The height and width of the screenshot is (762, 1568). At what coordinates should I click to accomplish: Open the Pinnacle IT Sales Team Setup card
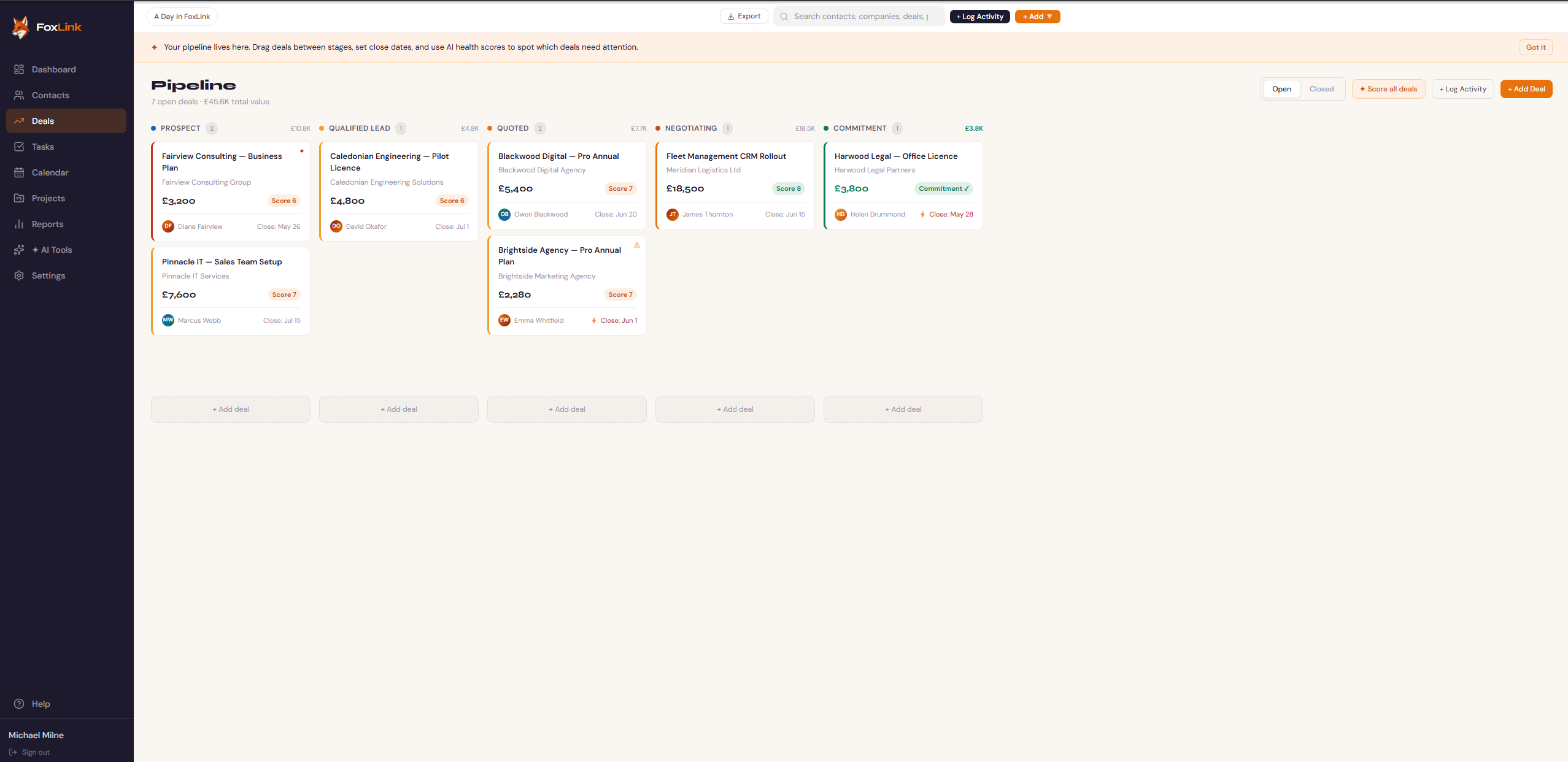coord(231,291)
